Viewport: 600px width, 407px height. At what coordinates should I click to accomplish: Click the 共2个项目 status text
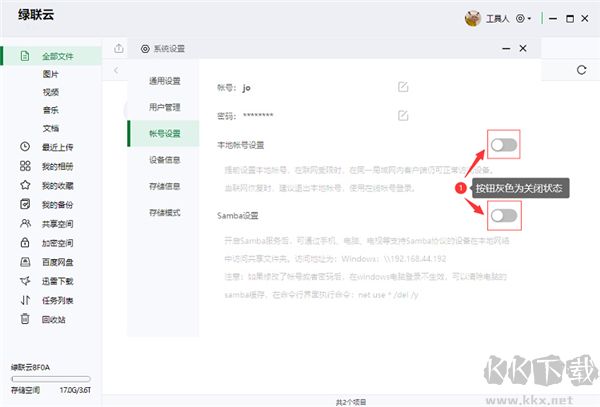tap(351, 402)
